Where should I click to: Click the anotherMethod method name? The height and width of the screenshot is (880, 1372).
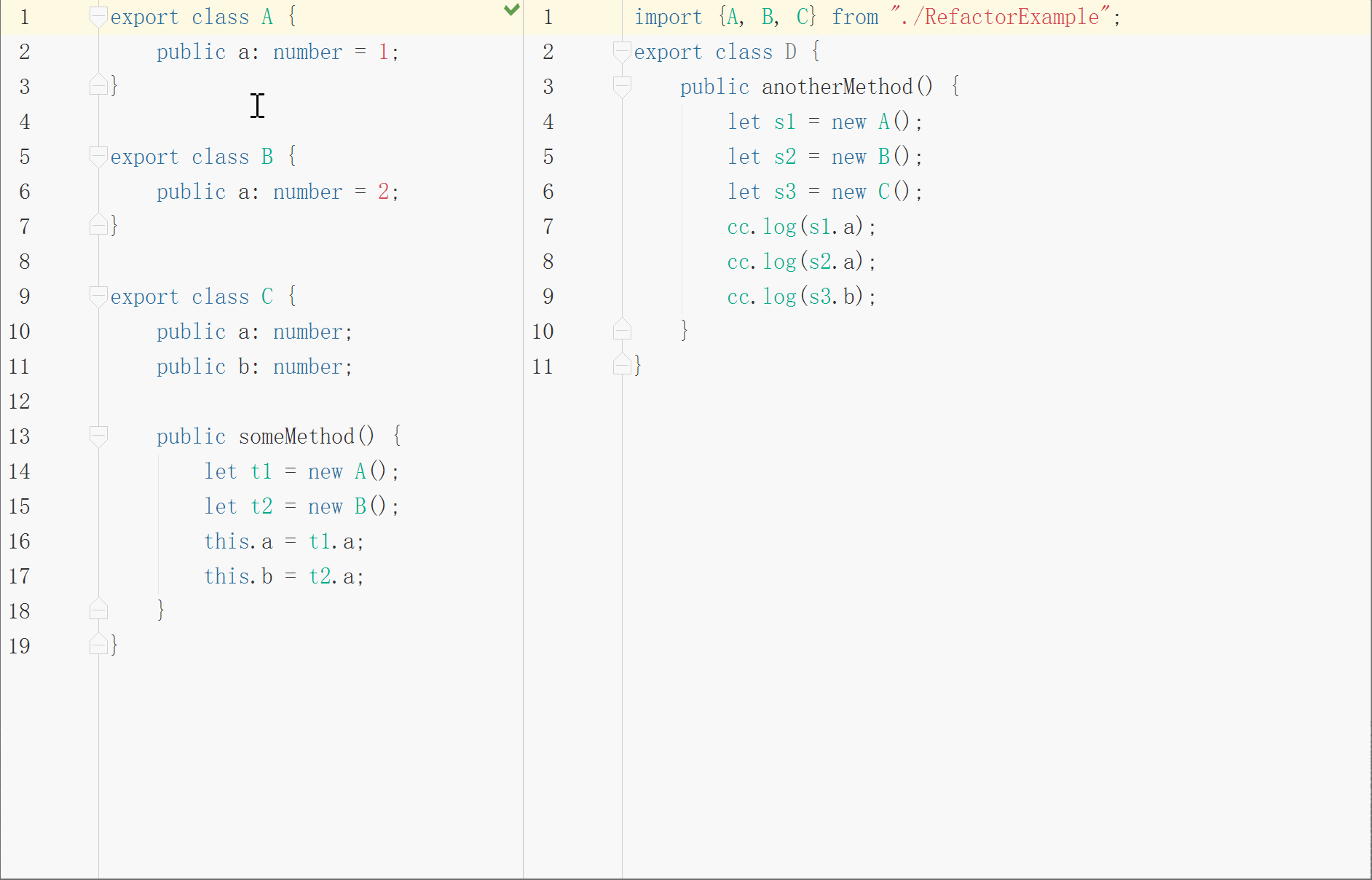pyautogui.click(x=837, y=87)
